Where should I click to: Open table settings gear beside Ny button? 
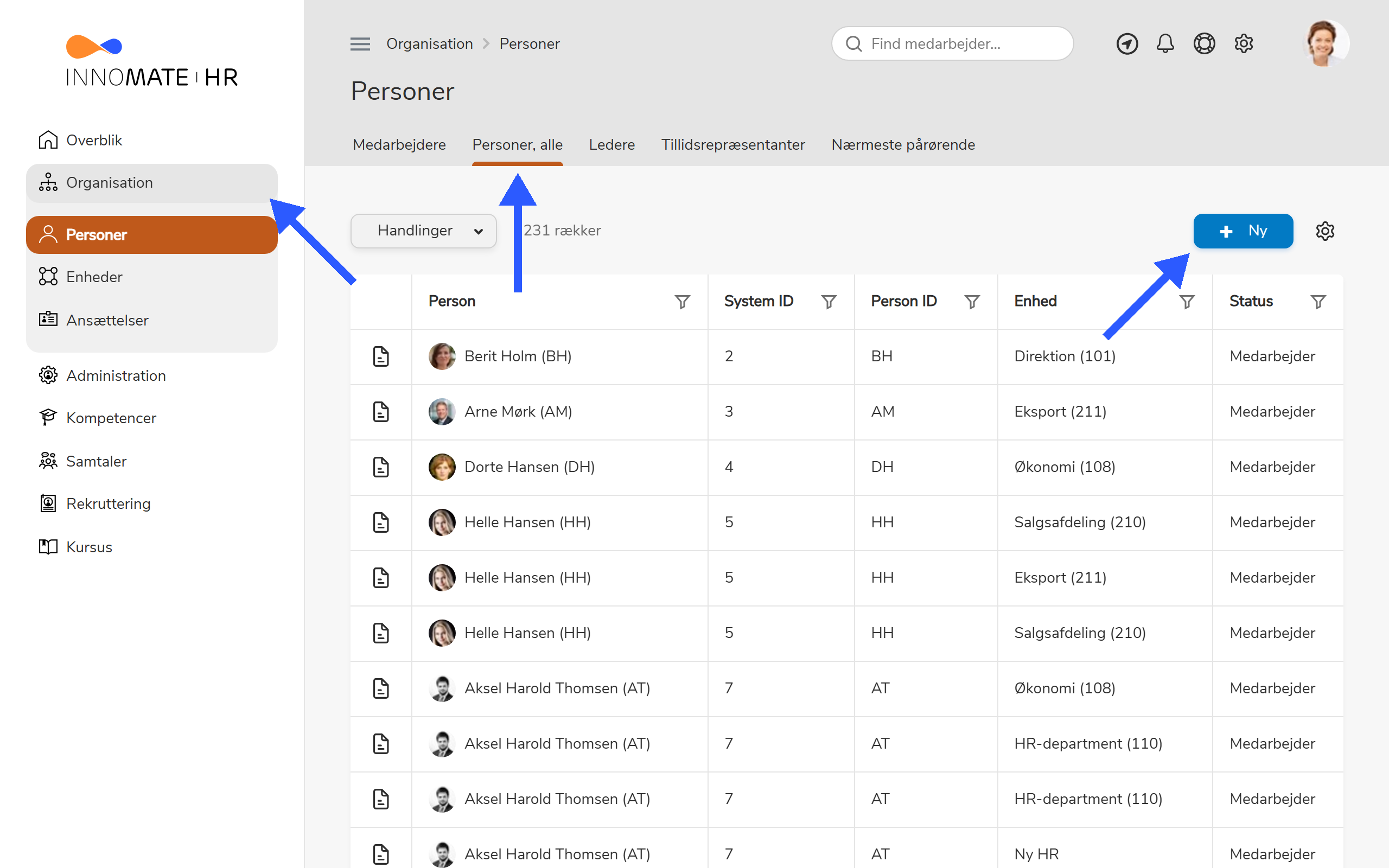1325,231
